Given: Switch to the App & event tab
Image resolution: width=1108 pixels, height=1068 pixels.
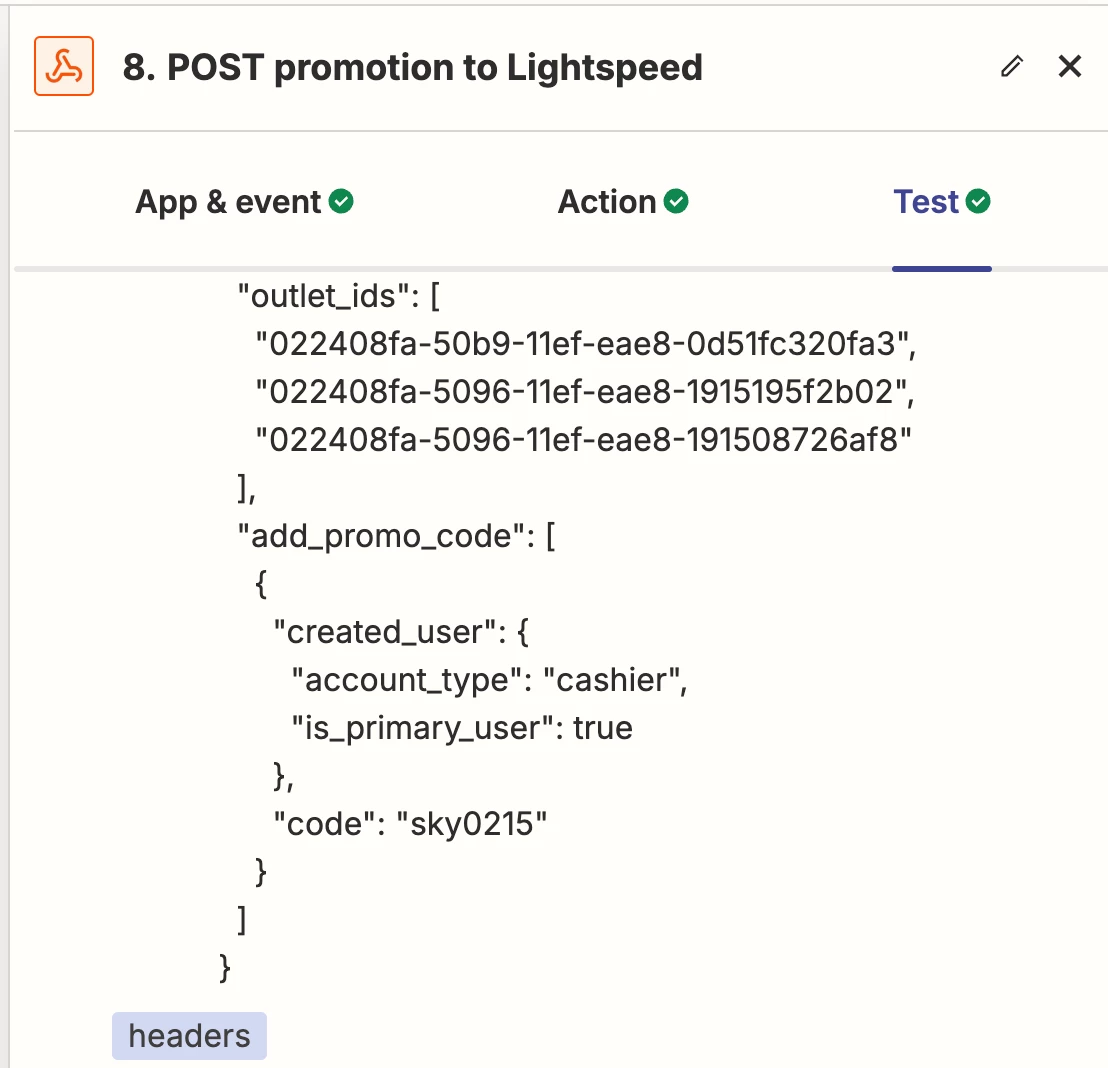Looking at the screenshot, I should 229,202.
